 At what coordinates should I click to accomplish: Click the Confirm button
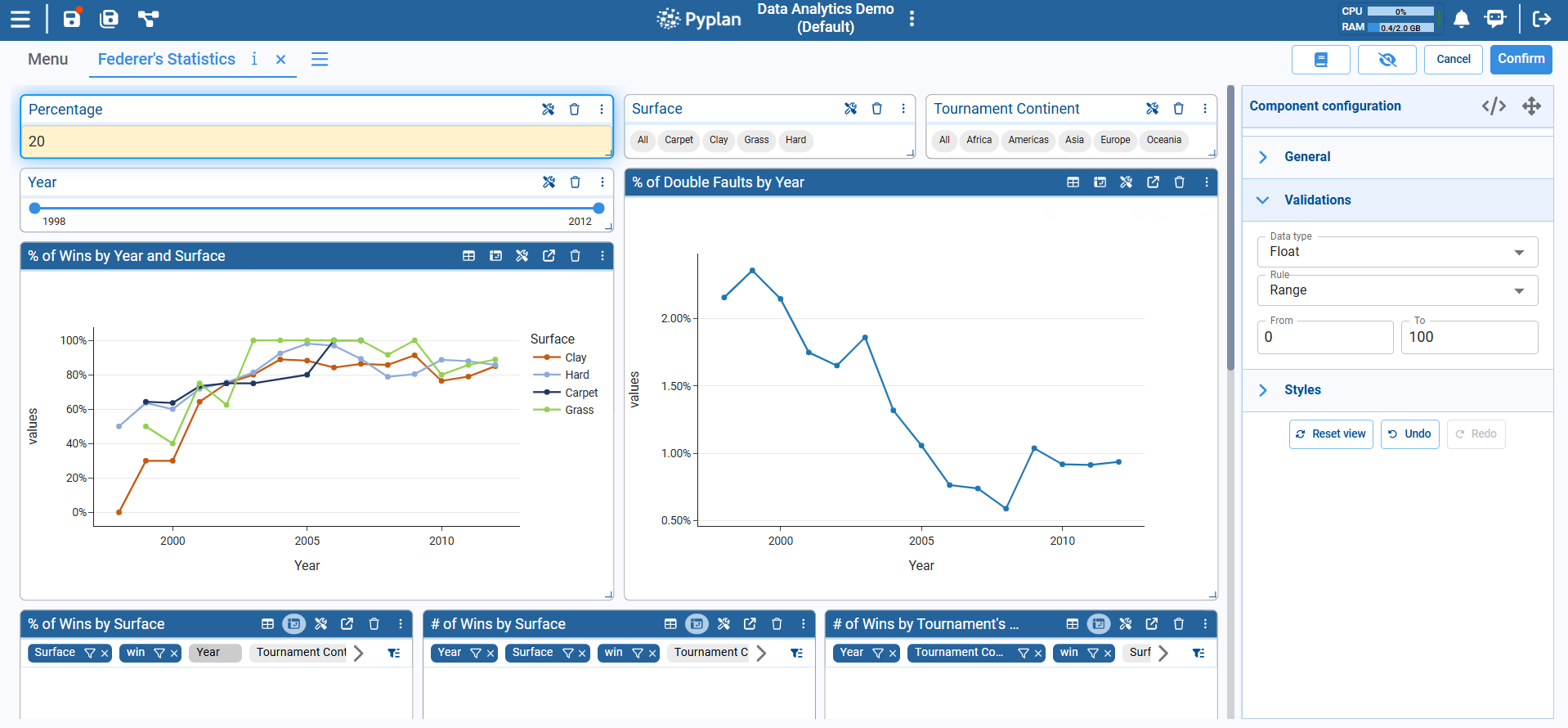coord(1520,59)
